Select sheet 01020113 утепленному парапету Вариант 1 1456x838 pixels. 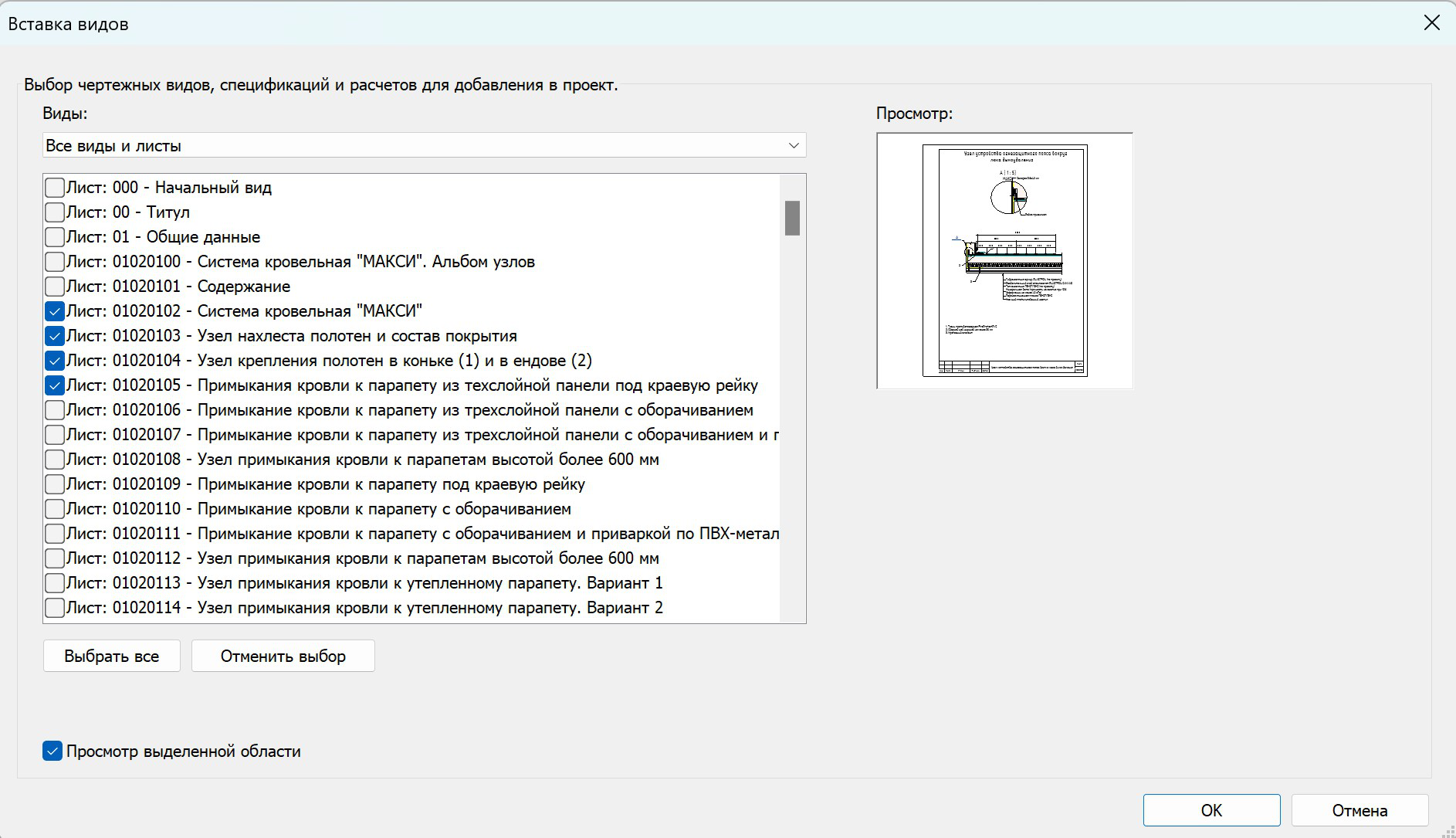click(x=55, y=583)
